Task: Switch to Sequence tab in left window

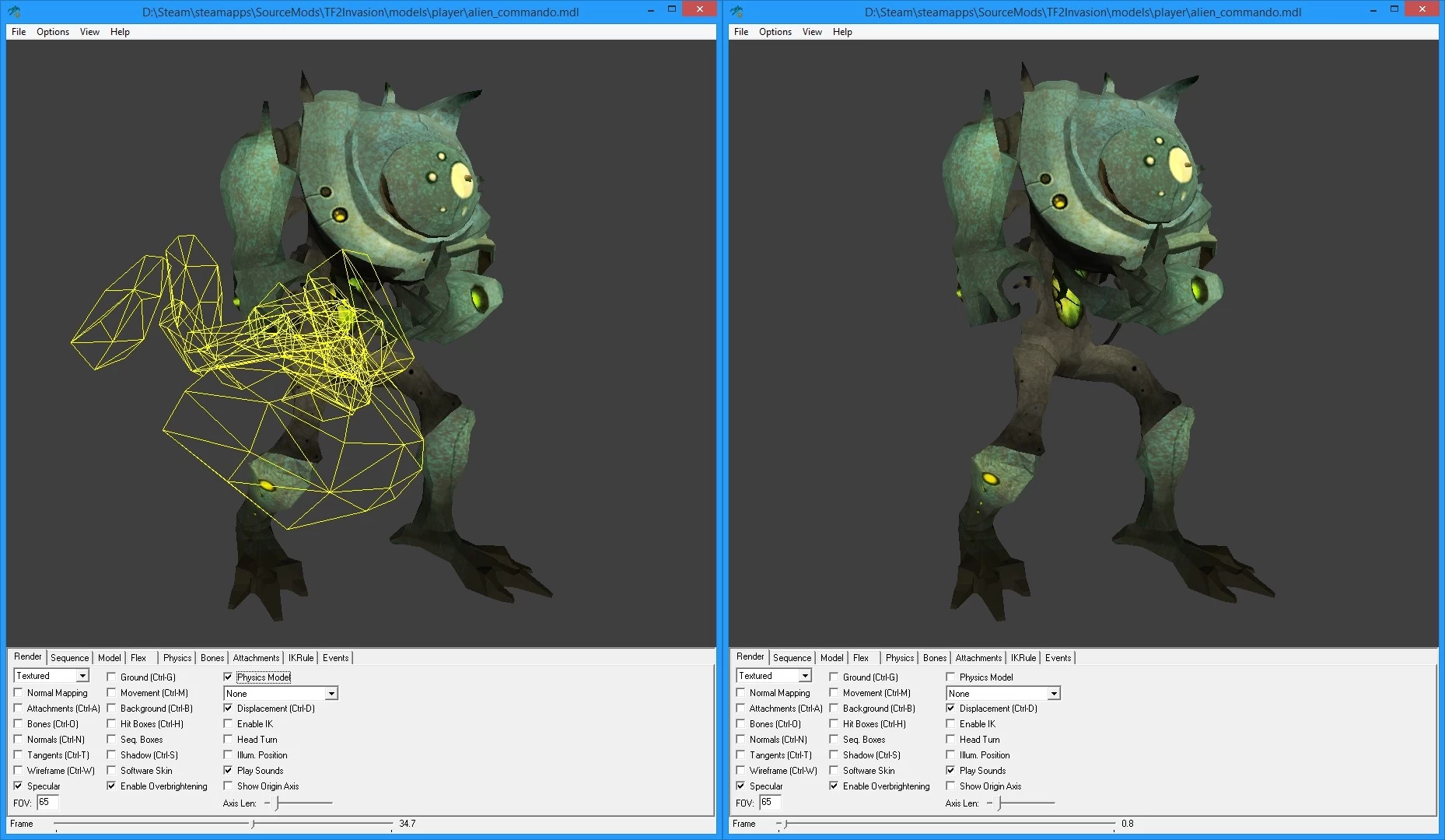Action: coord(69,658)
